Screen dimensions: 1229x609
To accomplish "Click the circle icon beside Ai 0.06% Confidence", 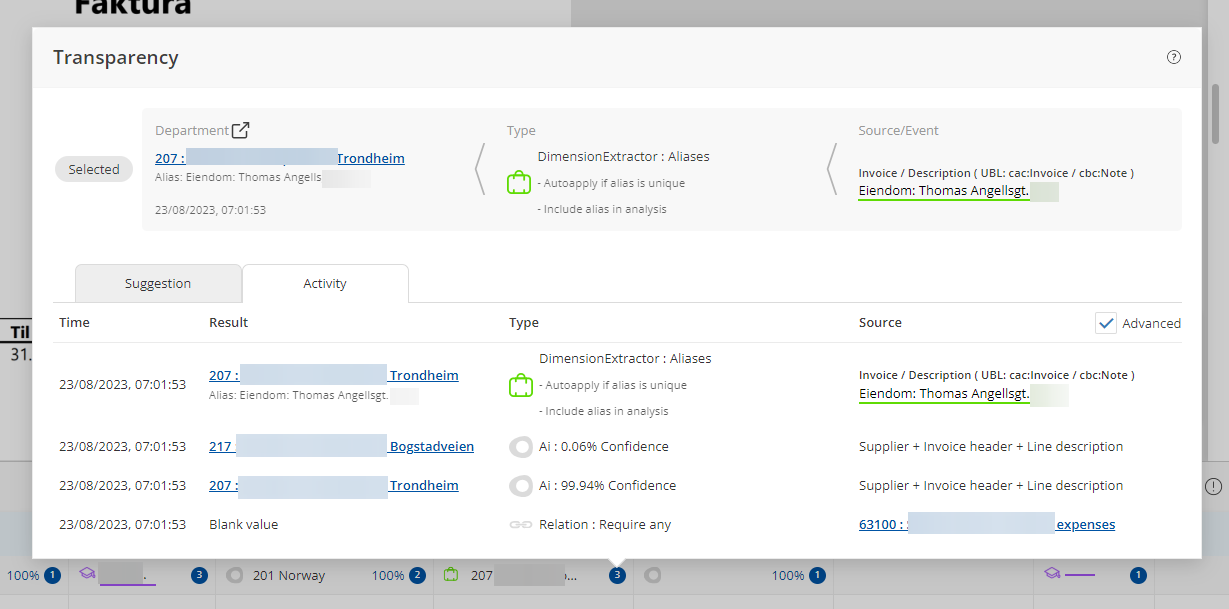I will point(520,447).
